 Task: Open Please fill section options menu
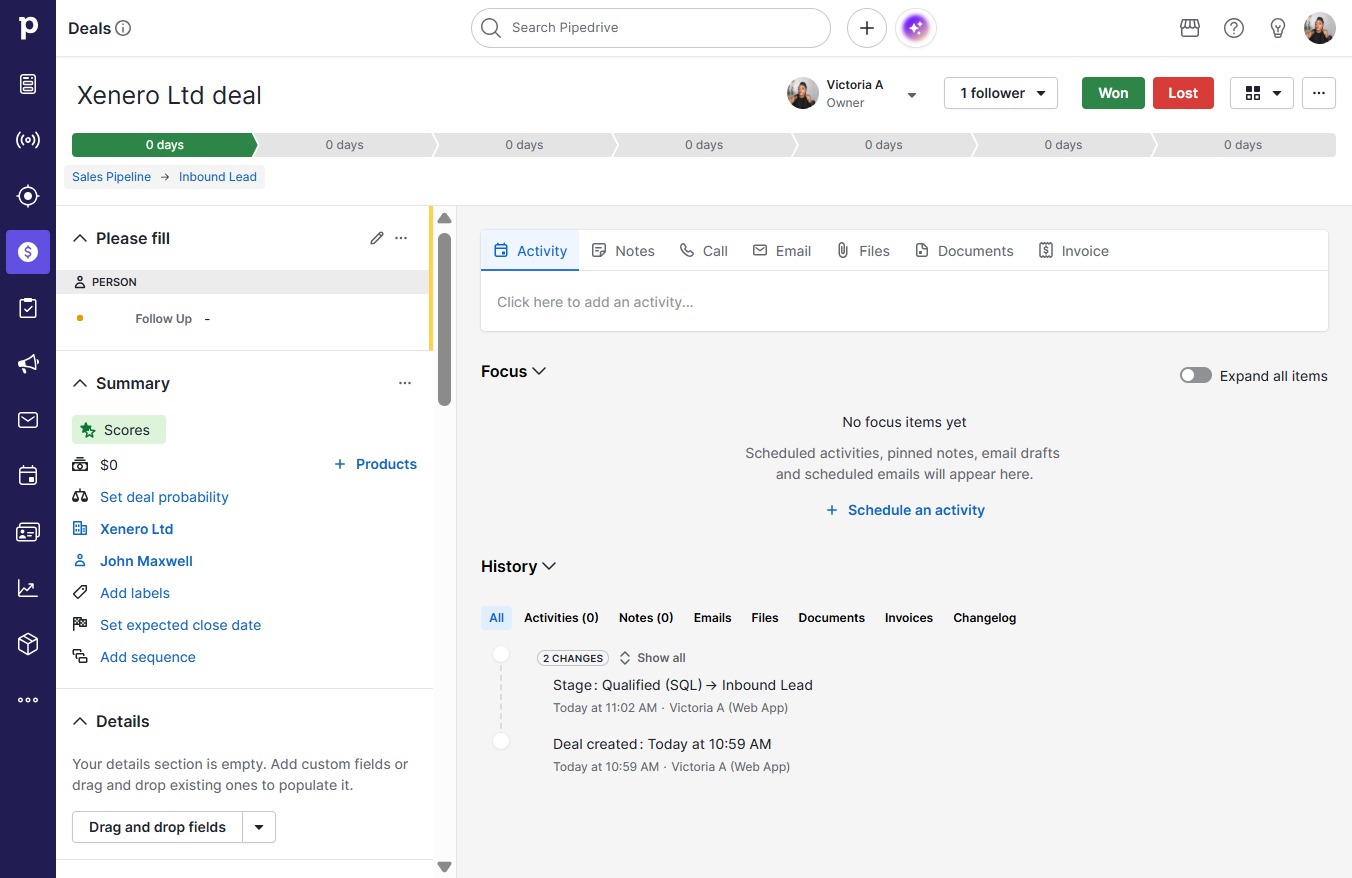(401, 238)
